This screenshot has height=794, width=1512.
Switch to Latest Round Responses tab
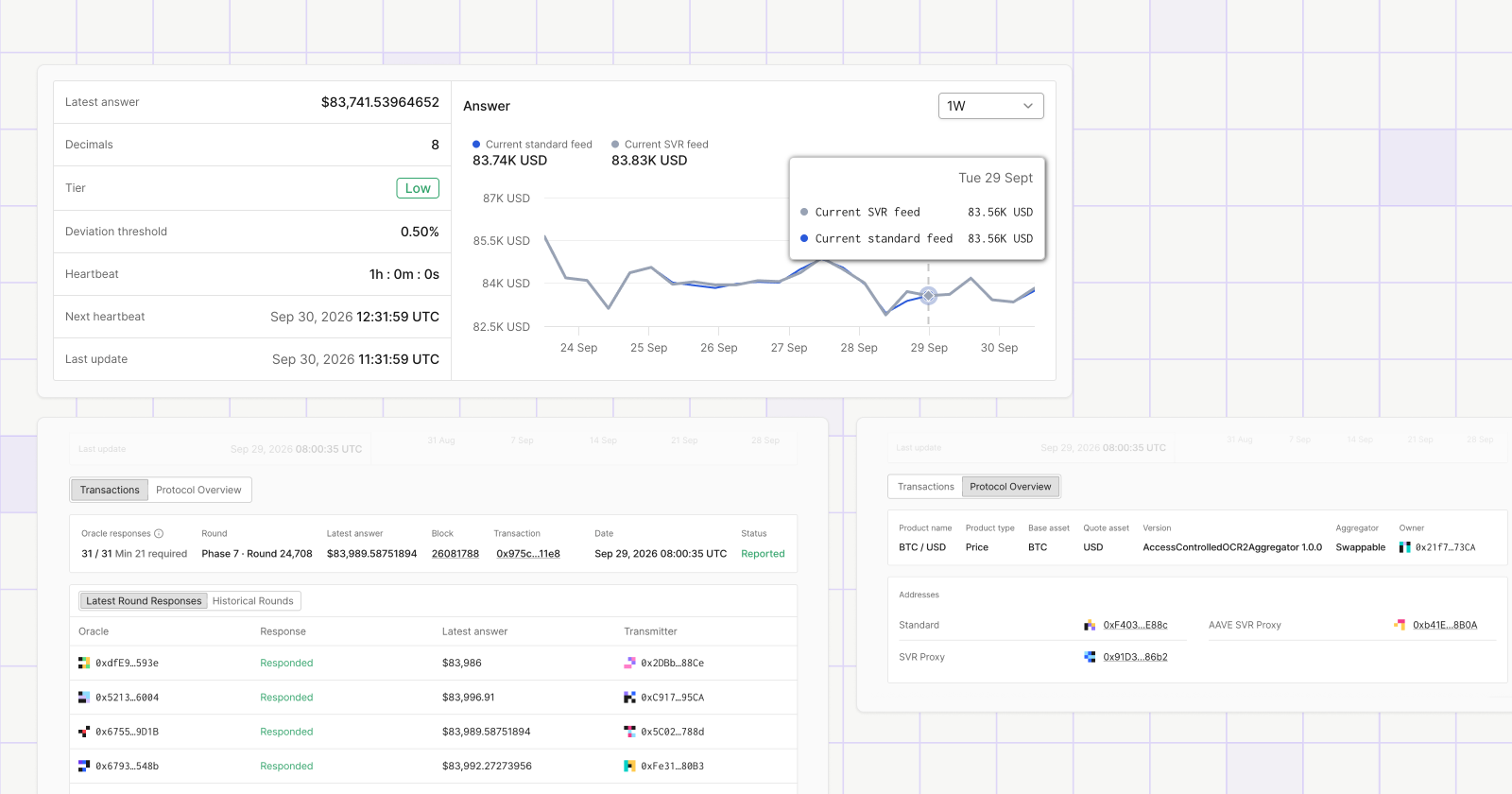coord(144,601)
